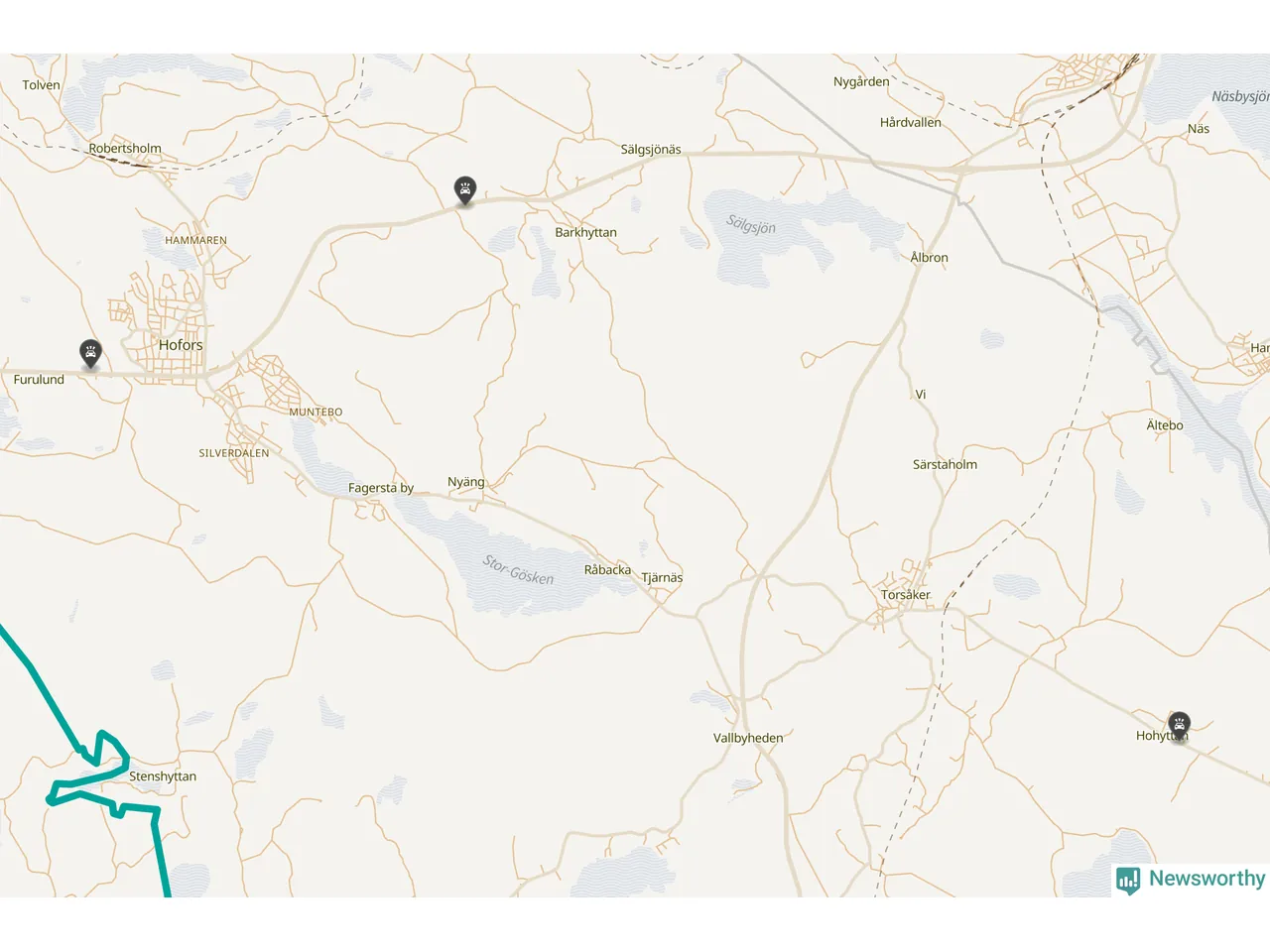This screenshot has height=952, width=1270.
Task: Click the accident marker at Hohyttan
Action: coord(1179,725)
